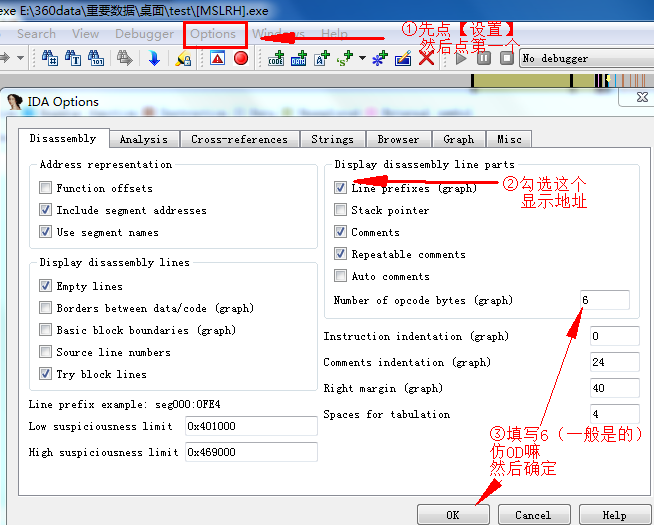
Task: Toggle the Comments checkbox
Action: coord(340,232)
